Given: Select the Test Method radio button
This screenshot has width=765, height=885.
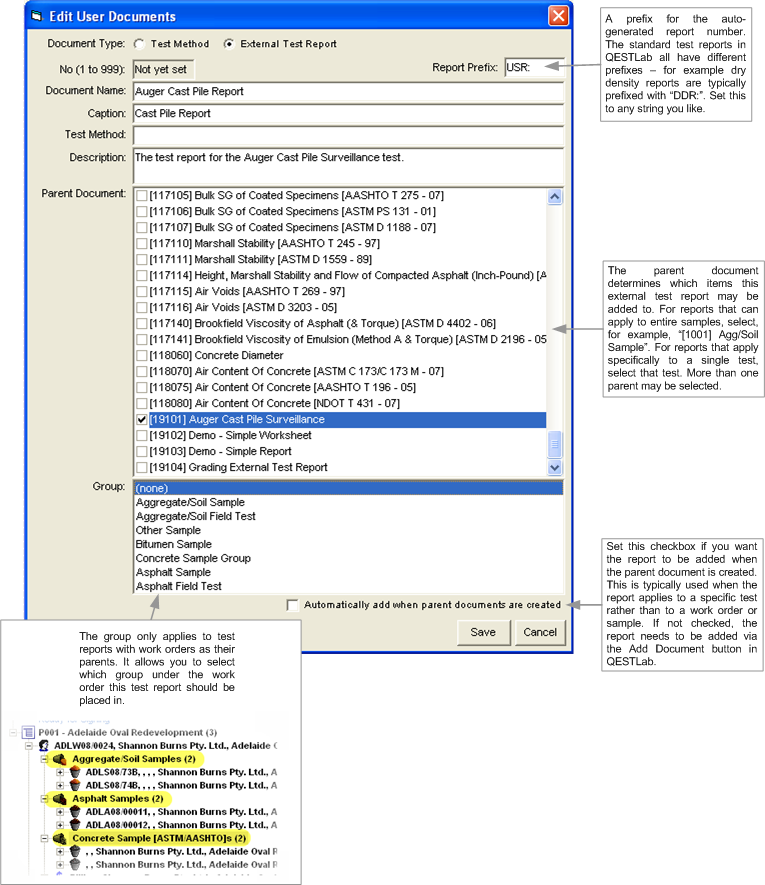Looking at the screenshot, I should click(140, 44).
